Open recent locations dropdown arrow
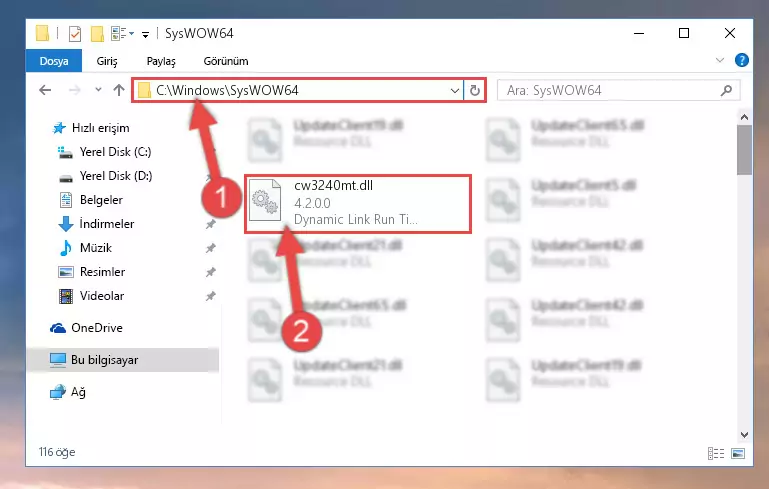Screen dimensions: 769x489 click(99, 90)
